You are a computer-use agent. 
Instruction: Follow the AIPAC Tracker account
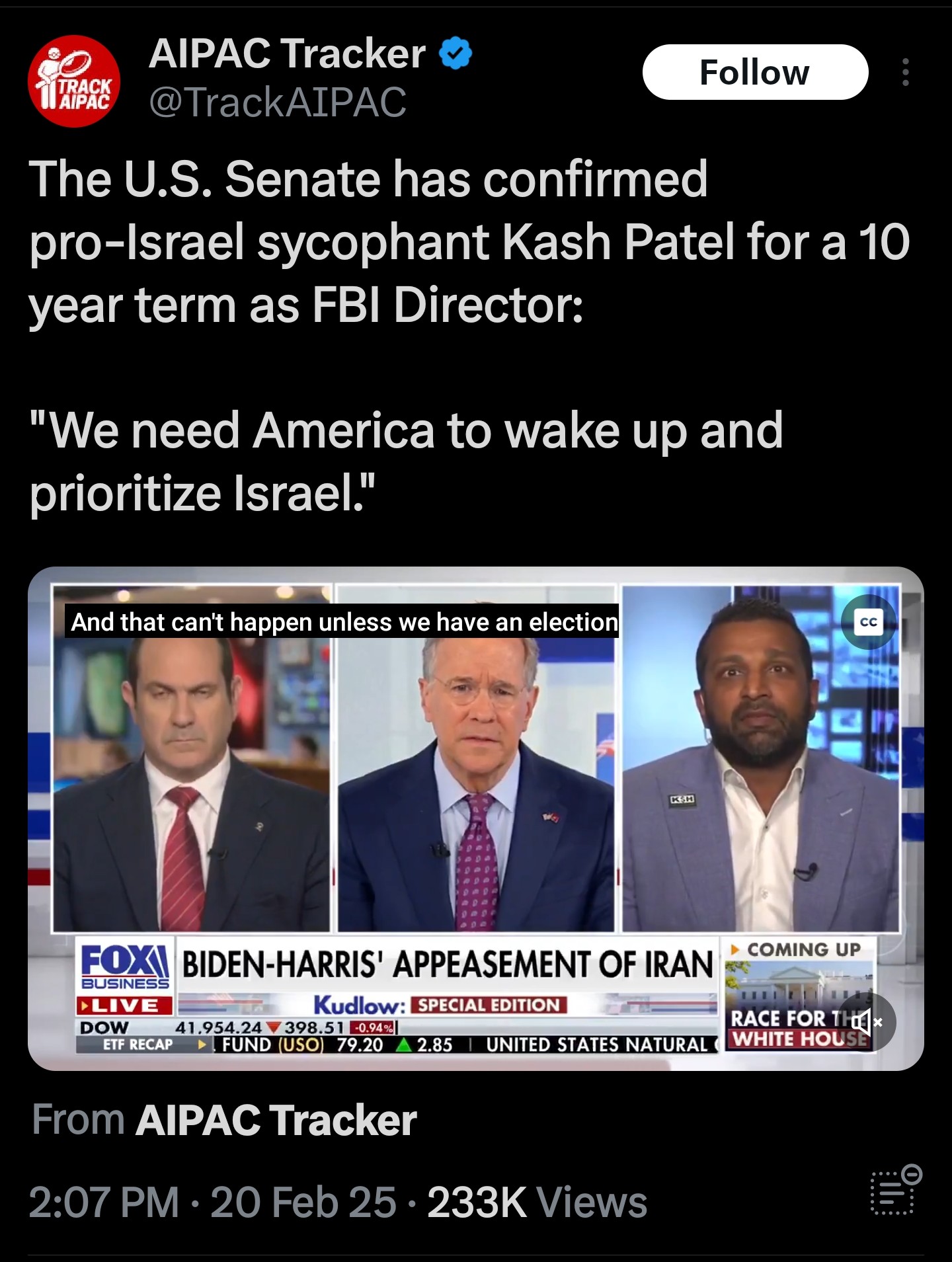(755, 72)
